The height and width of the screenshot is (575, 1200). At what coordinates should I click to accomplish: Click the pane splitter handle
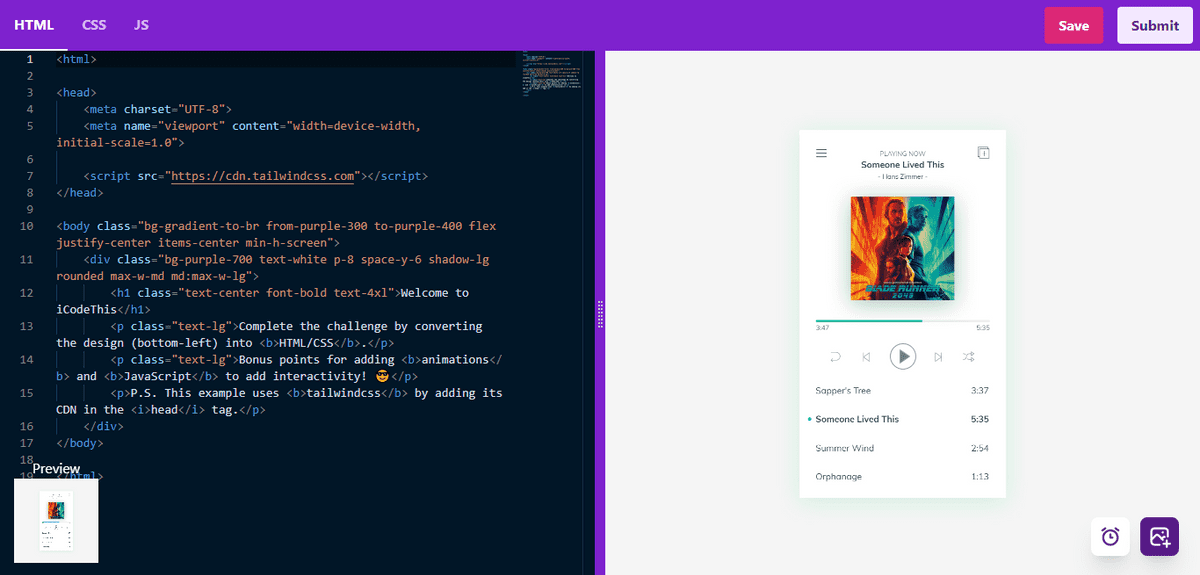[600, 313]
